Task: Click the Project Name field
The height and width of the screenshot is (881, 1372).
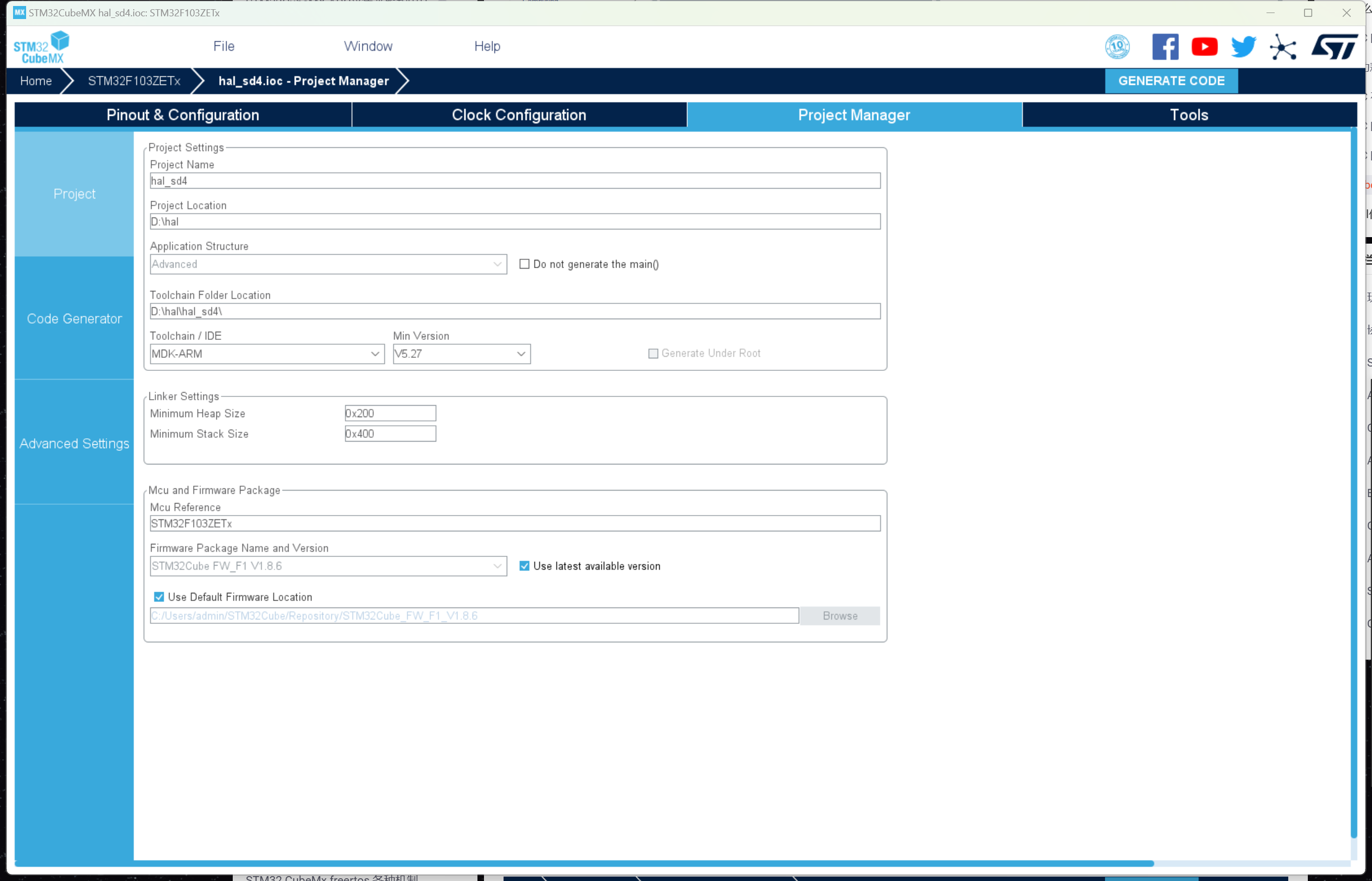Action: pos(515,181)
